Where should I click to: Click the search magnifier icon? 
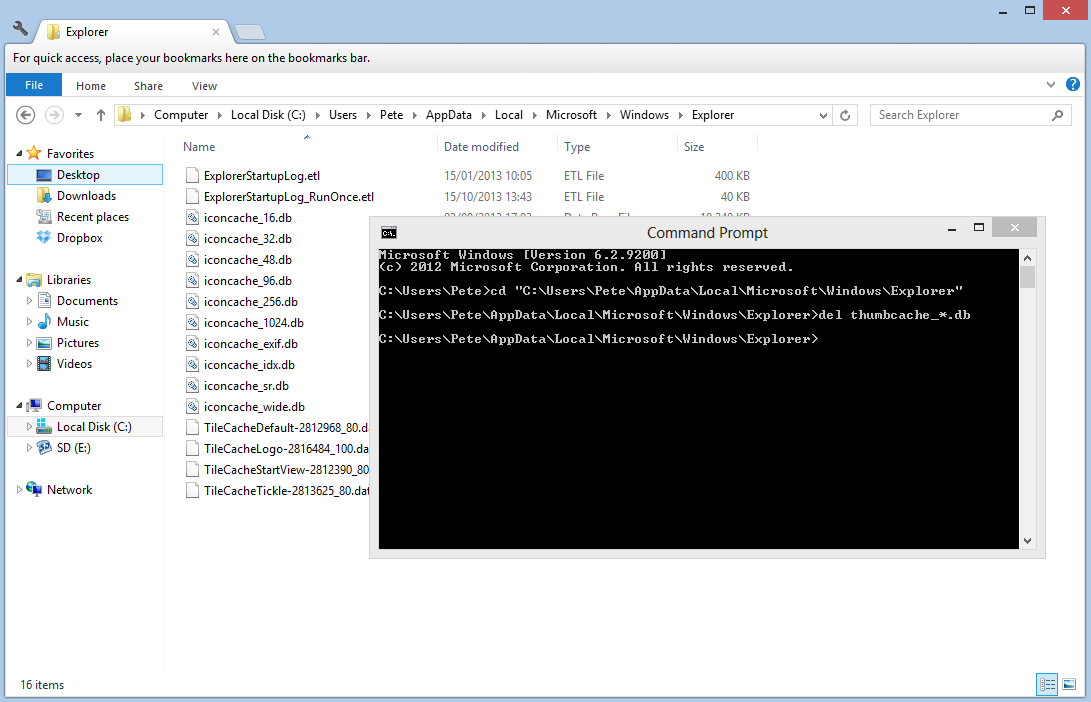[x=1058, y=115]
